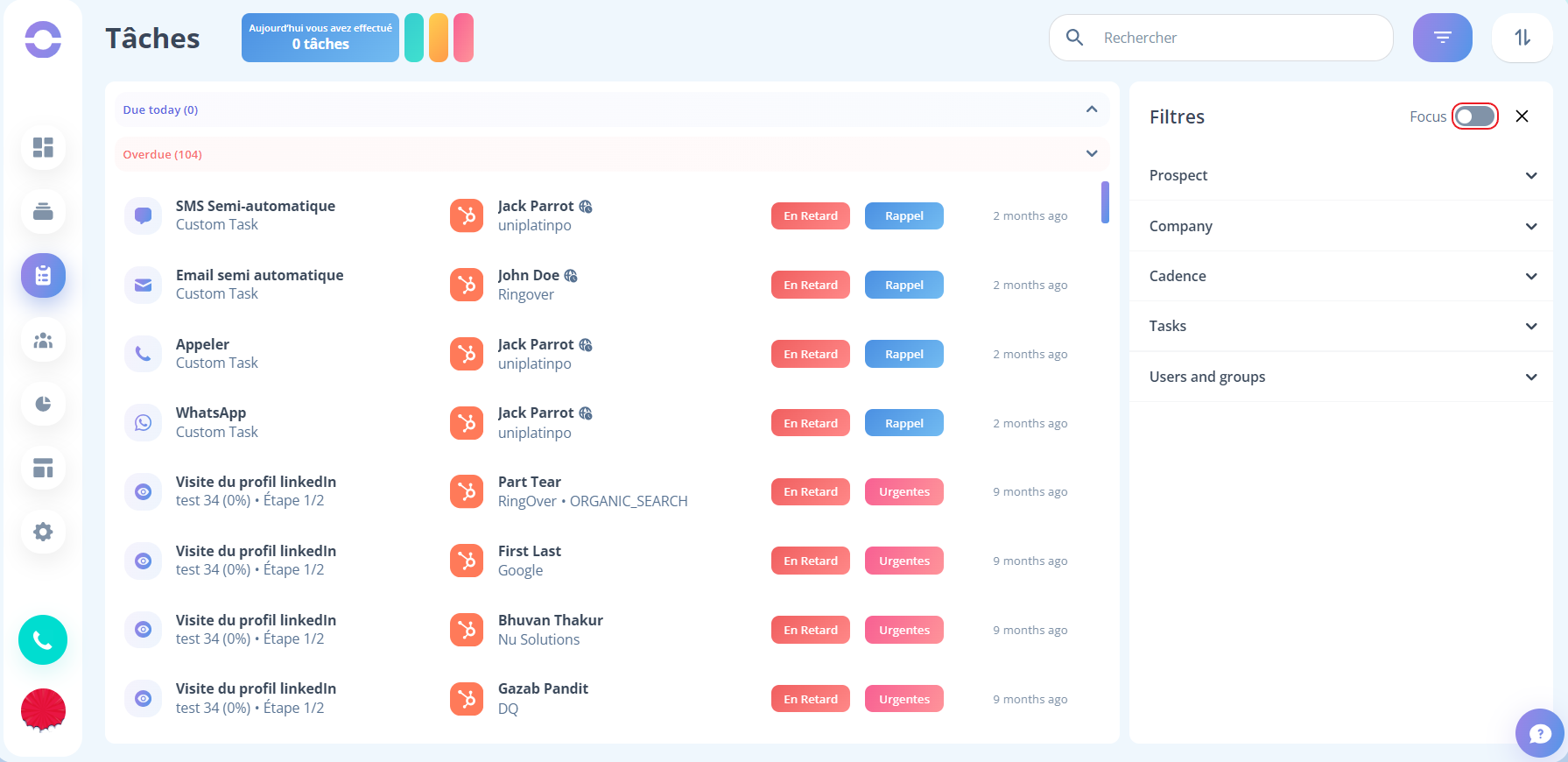Click the HubSpot icon beside First Last
Viewport: 1568px width, 762px height.
pos(467,561)
